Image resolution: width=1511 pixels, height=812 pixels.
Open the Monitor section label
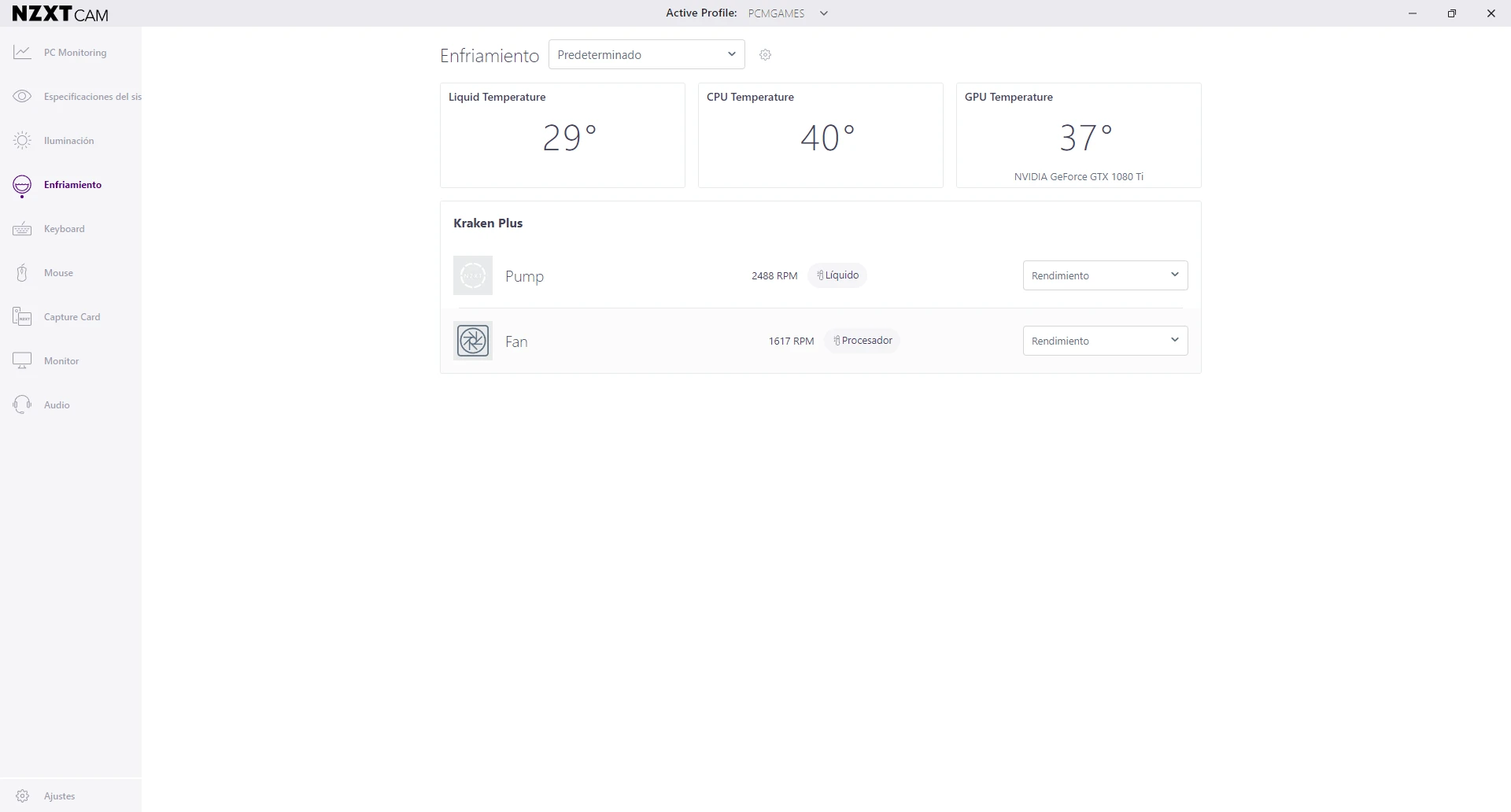(x=61, y=361)
